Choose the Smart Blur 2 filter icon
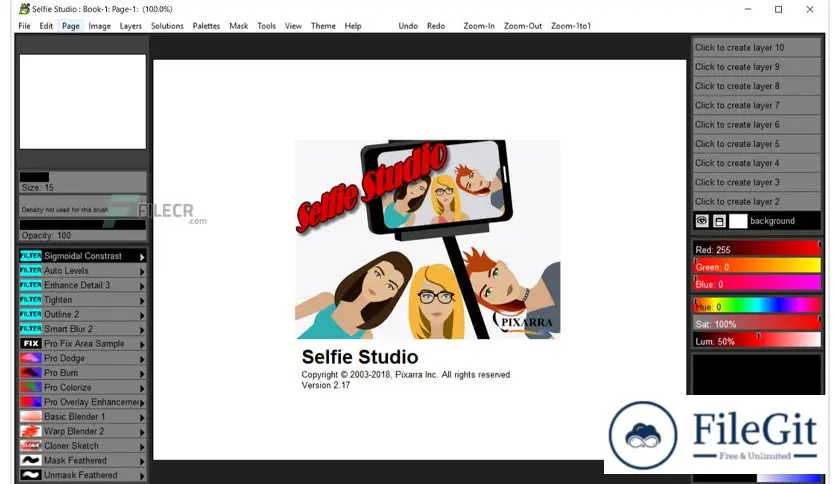This screenshot has width=836, height=484. point(30,329)
